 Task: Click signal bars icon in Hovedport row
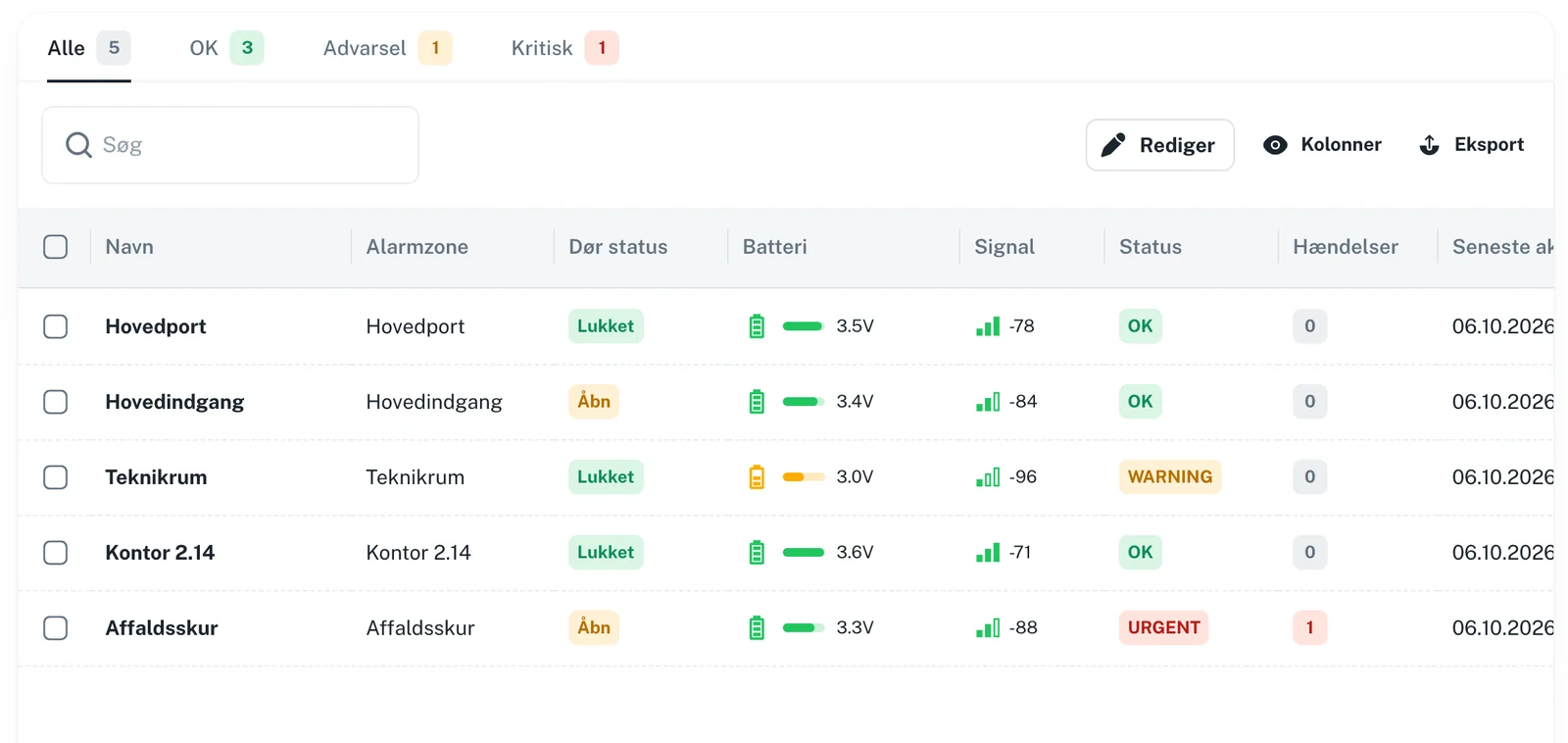988,326
